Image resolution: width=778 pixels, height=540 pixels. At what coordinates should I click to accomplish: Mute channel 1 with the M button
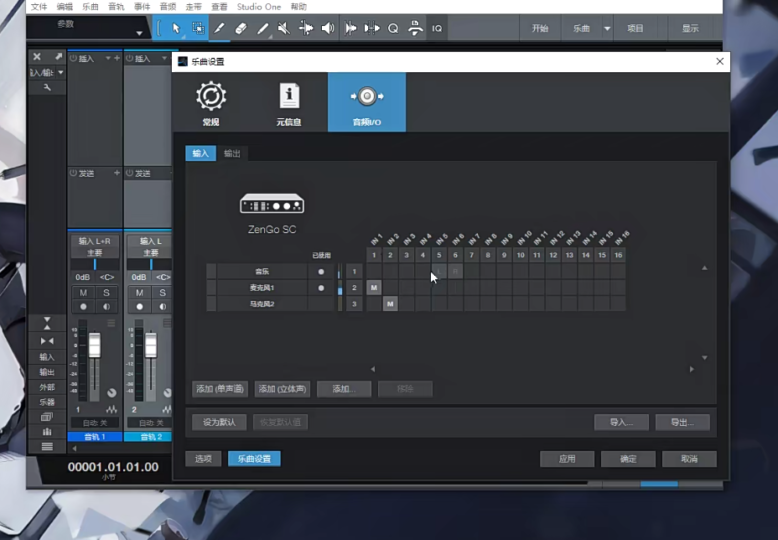[x=83, y=292]
